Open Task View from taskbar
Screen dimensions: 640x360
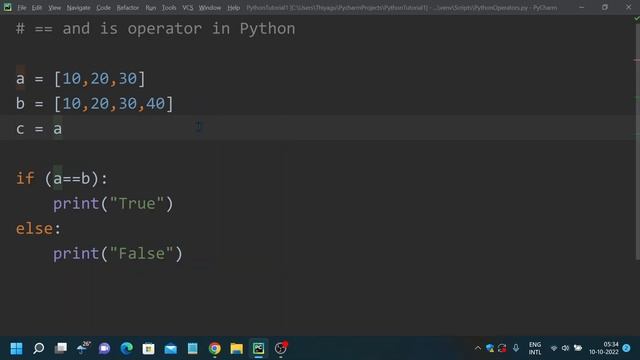click(61, 348)
